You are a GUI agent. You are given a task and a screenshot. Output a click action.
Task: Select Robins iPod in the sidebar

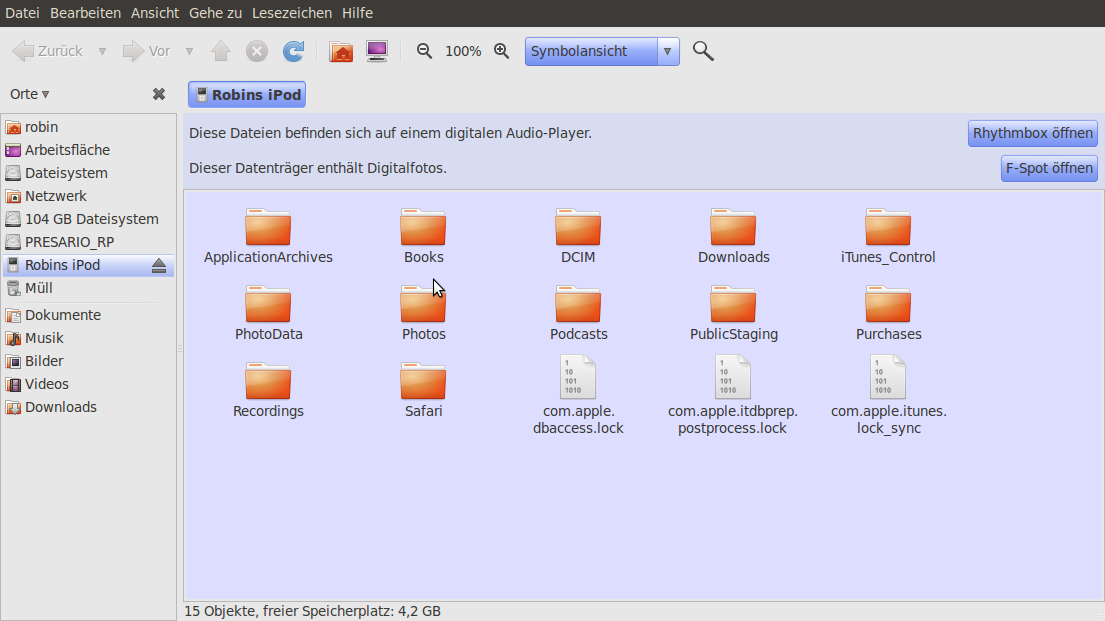(x=88, y=265)
